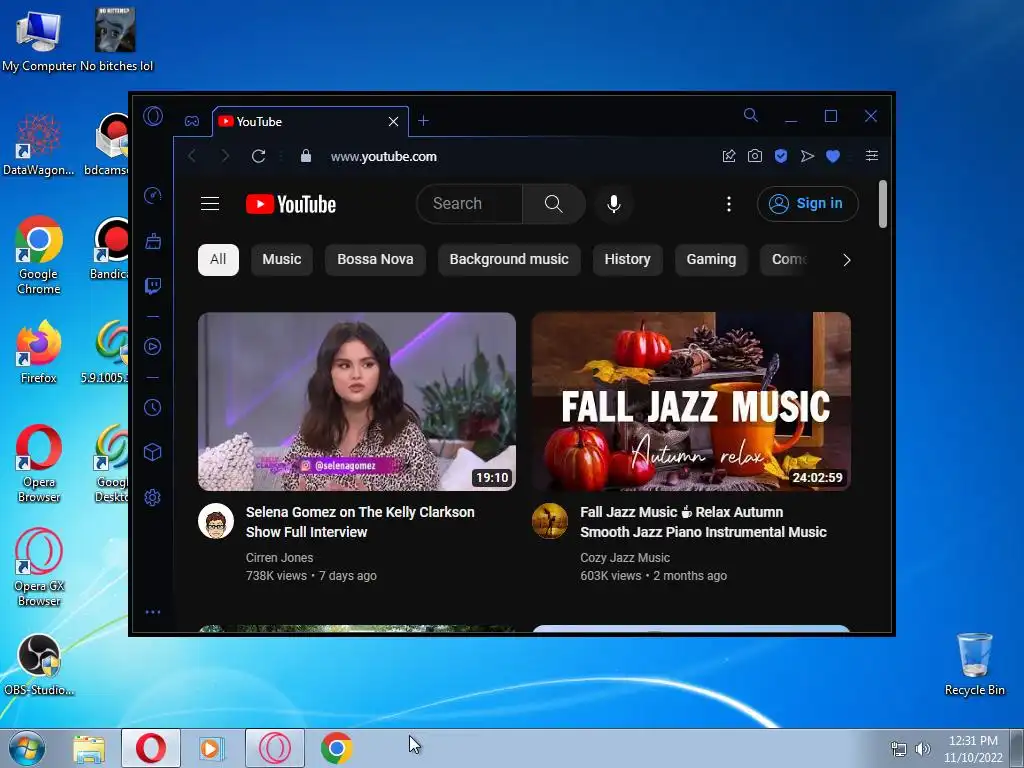1024x768 pixels.
Task: Select the Bossa Nova filter chip
Action: tap(375, 259)
